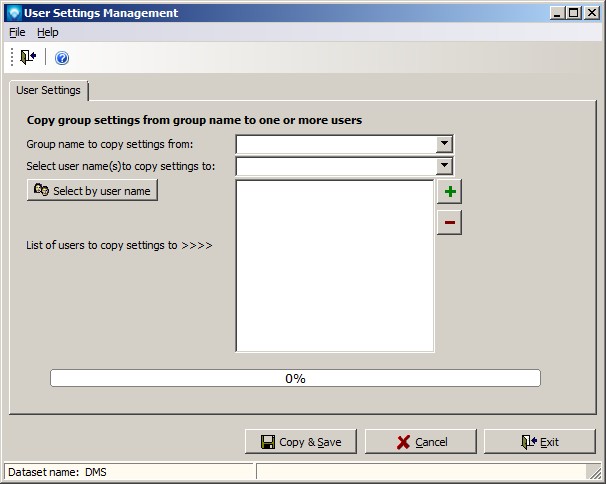Add user with the green plus icon

pyautogui.click(x=449, y=192)
